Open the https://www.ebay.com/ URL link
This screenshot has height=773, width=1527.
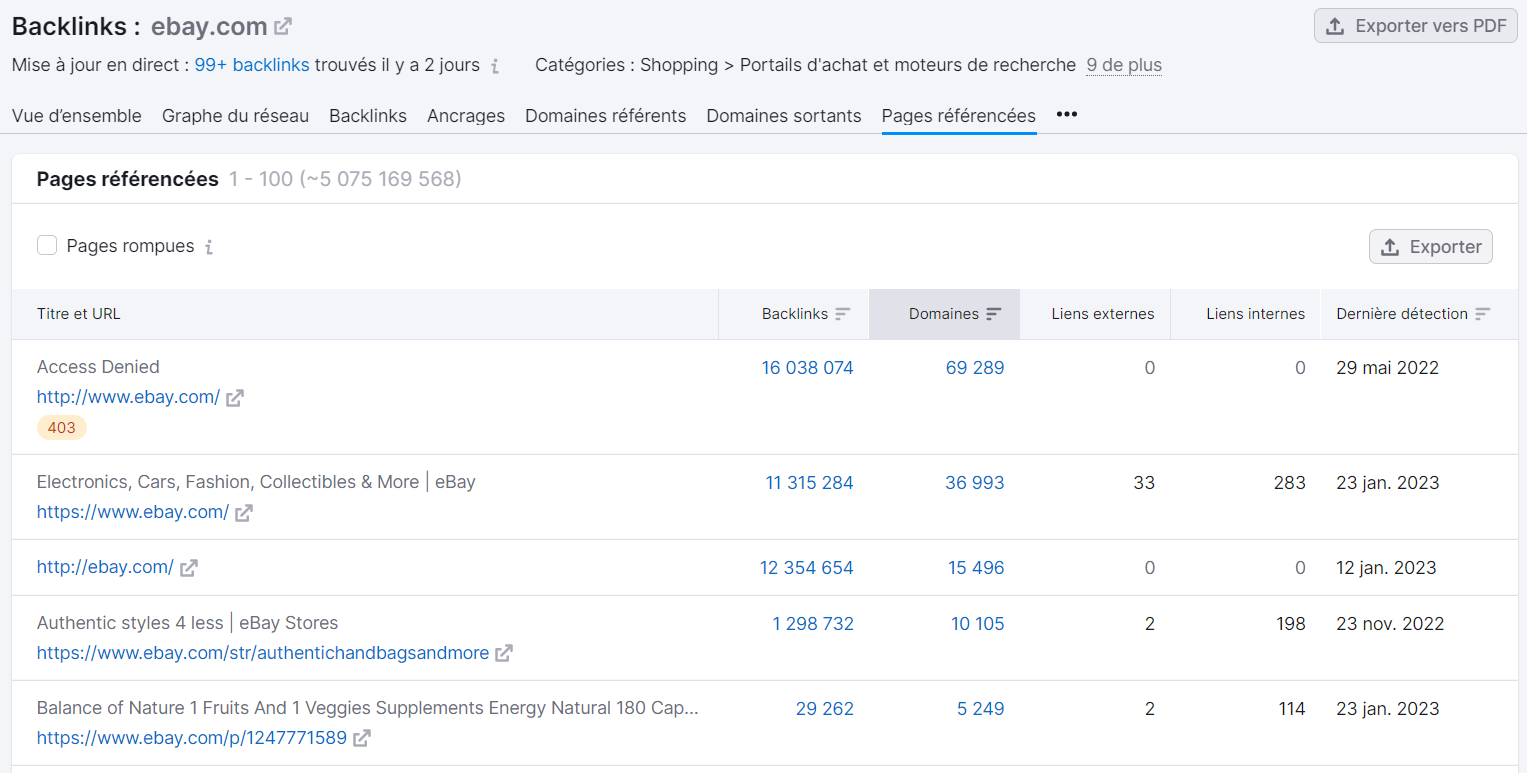(x=133, y=512)
